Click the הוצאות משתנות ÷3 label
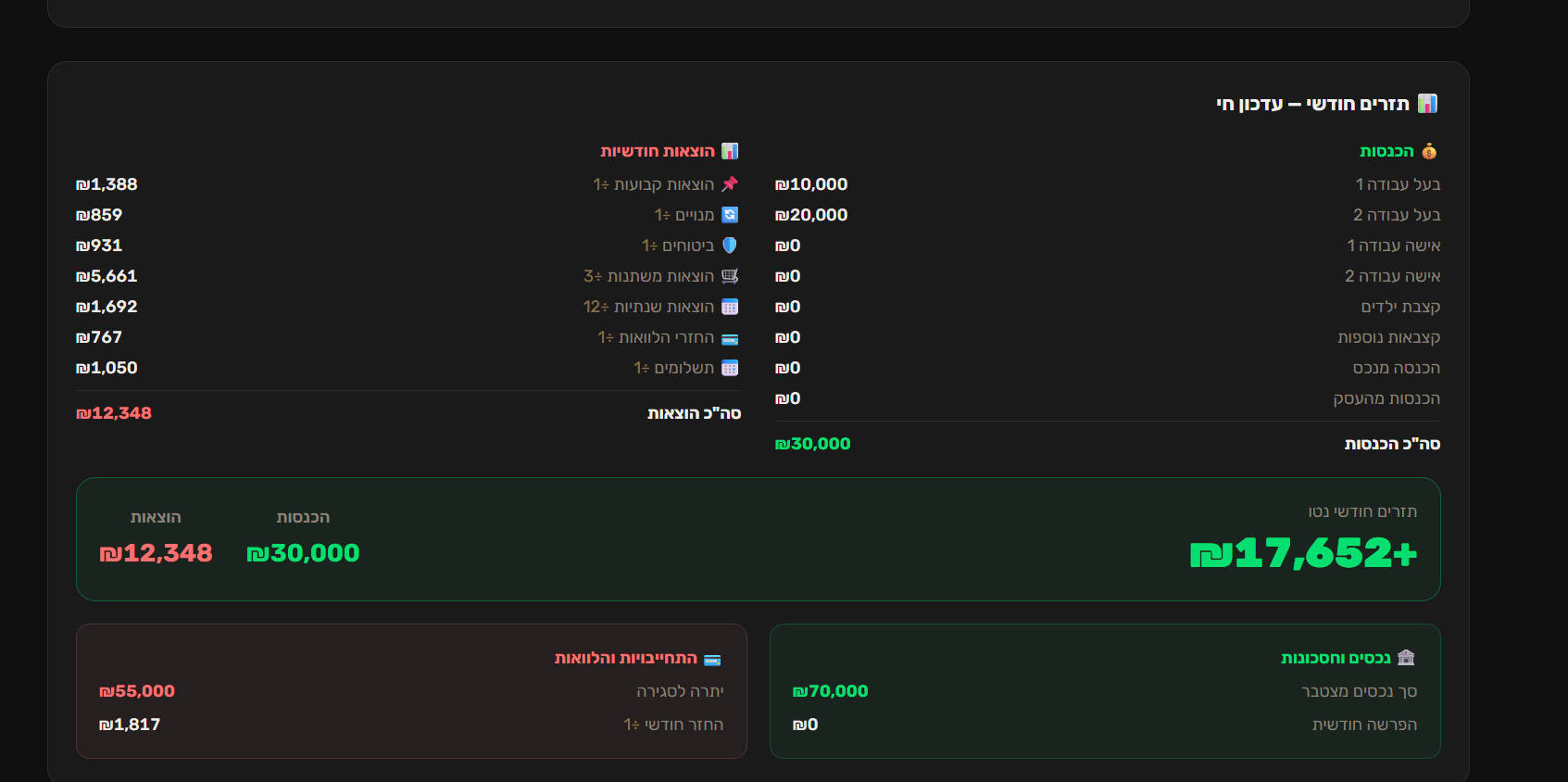 pyautogui.click(x=649, y=276)
